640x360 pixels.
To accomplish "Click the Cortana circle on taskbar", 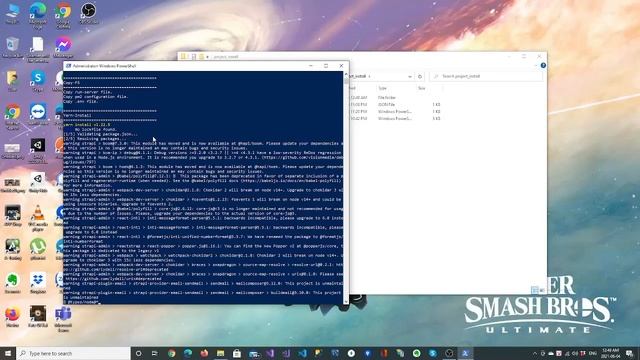I will (x=138, y=353).
